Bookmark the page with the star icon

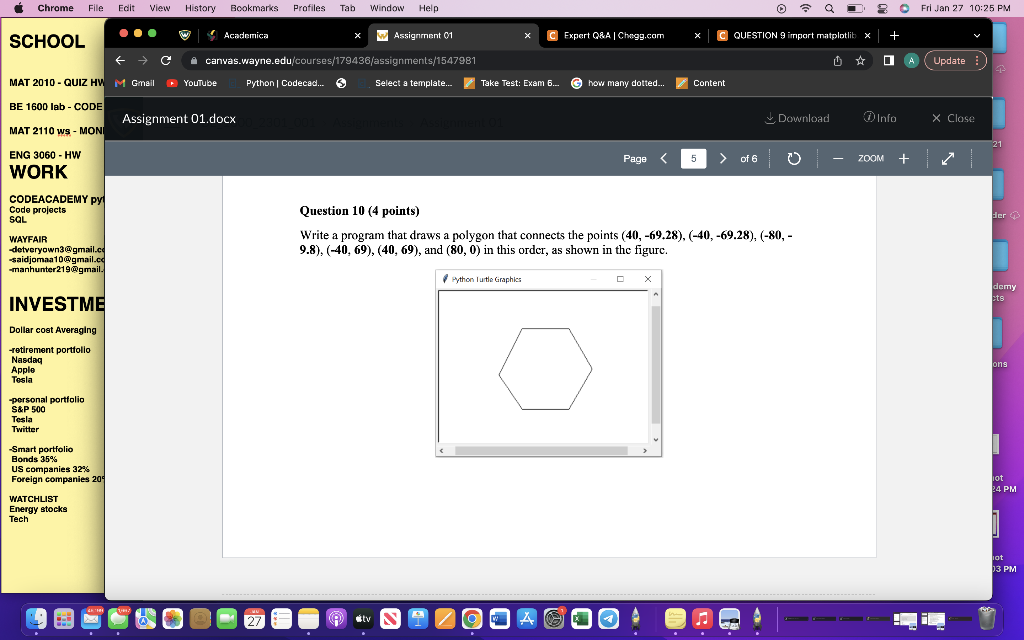pyautogui.click(x=860, y=60)
